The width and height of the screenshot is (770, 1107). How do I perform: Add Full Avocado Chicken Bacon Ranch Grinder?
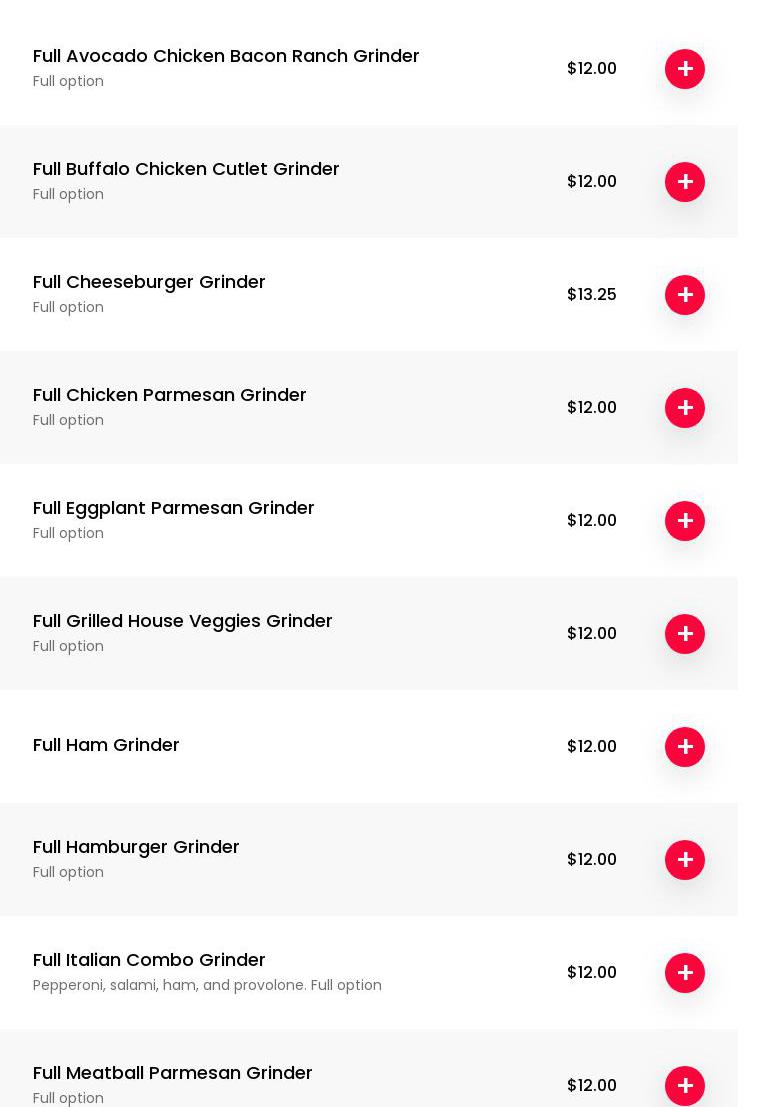pyautogui.click(x=685, y=69)
